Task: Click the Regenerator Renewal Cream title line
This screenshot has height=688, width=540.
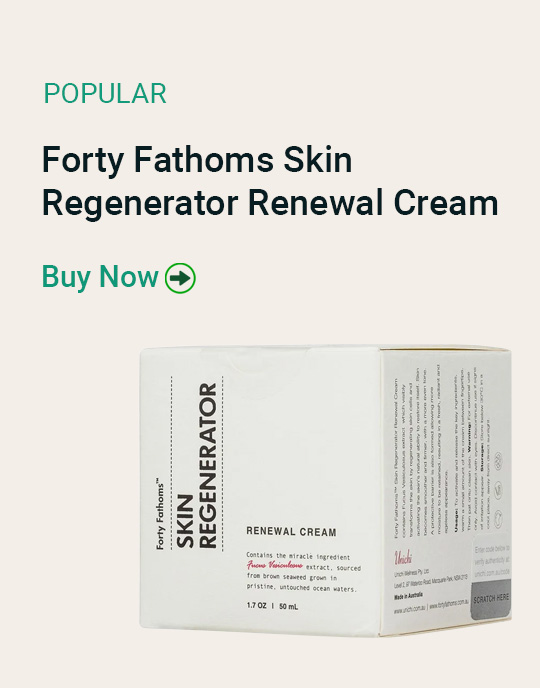Action: coord(270,203)
